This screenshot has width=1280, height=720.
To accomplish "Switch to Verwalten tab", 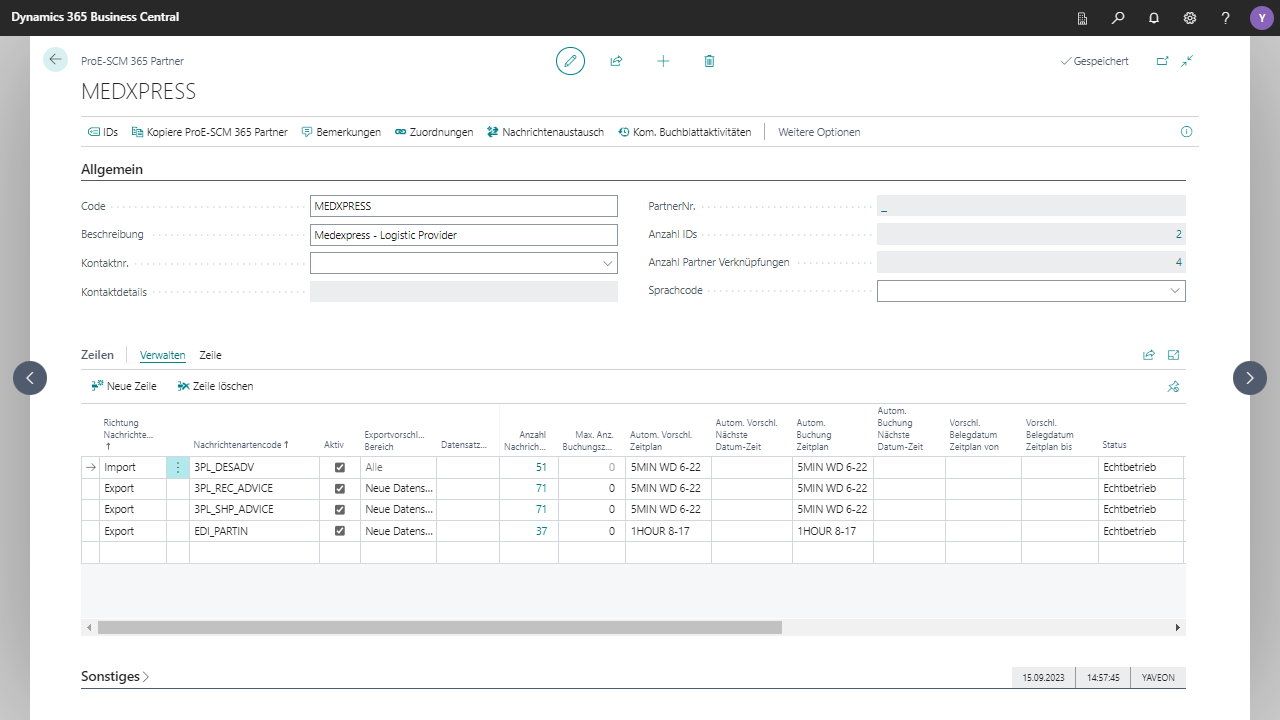I will pos(162,355).
